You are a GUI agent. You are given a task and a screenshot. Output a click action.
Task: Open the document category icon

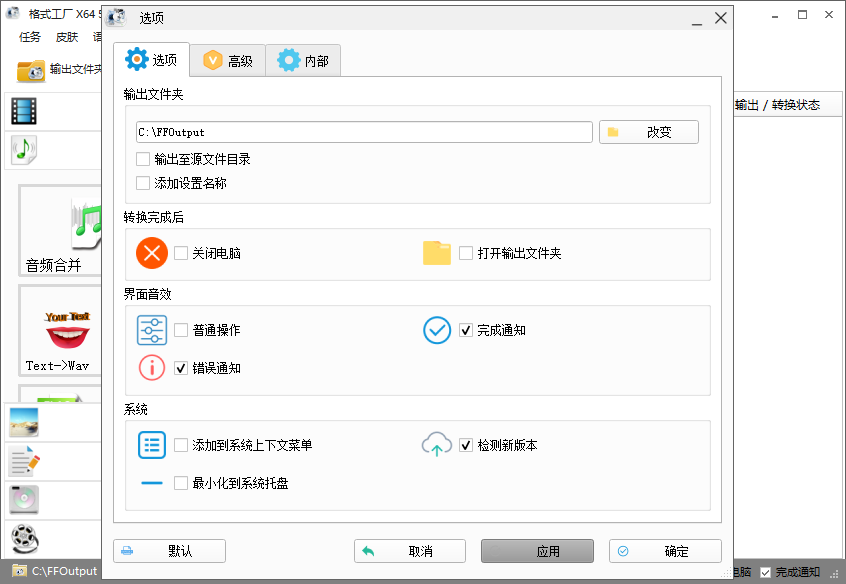(25, 461)
